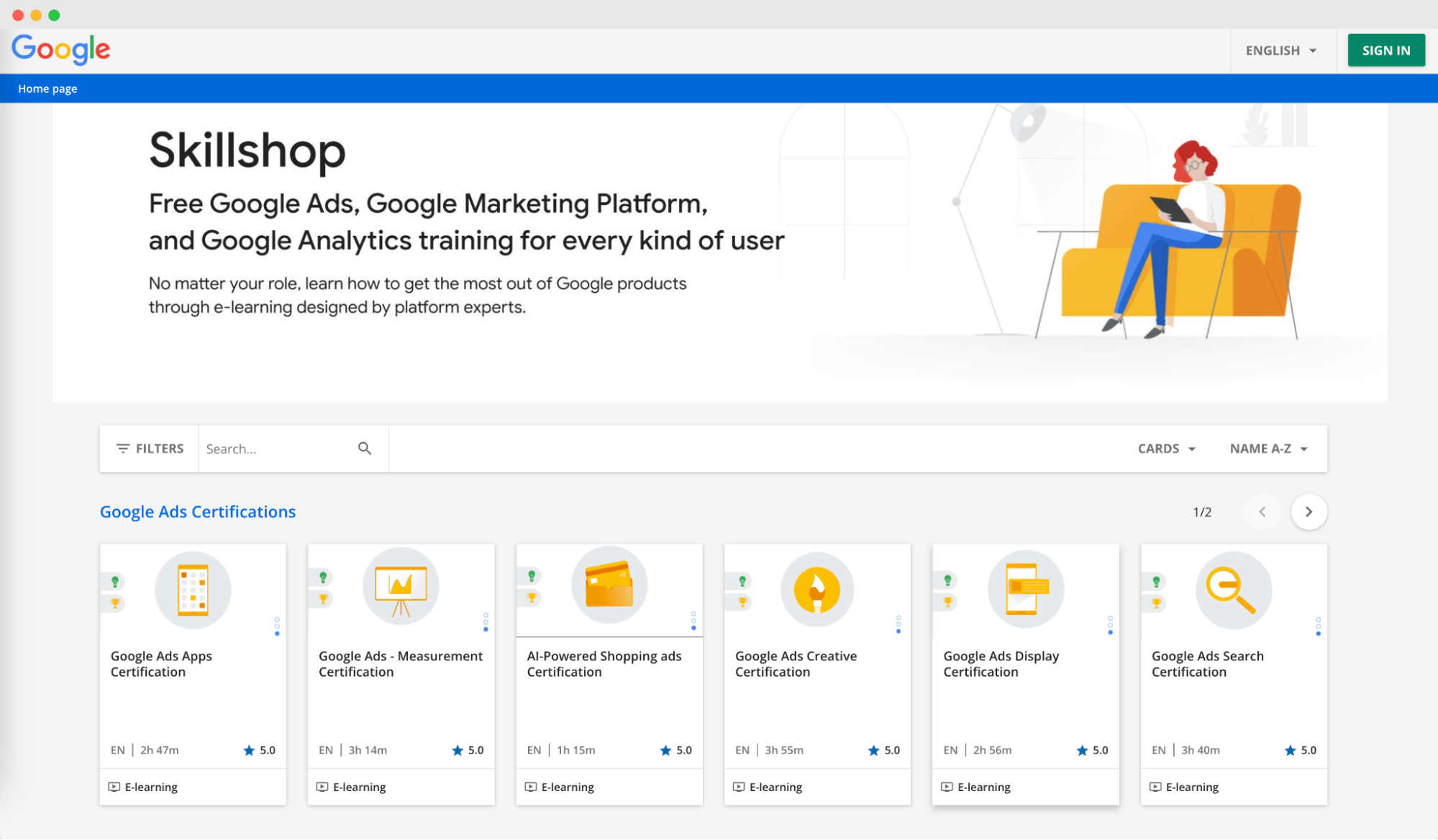Click the green macOS maximize window button
The width and height of the screenshot is (1438, 840).
tap(54, 15)
